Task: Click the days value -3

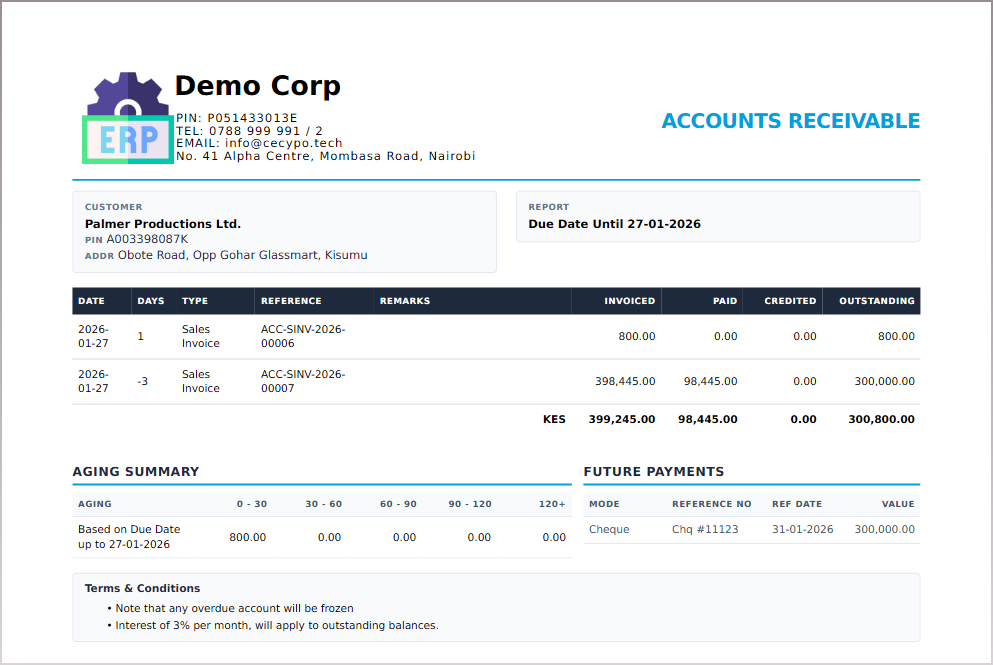Action: 142,381
